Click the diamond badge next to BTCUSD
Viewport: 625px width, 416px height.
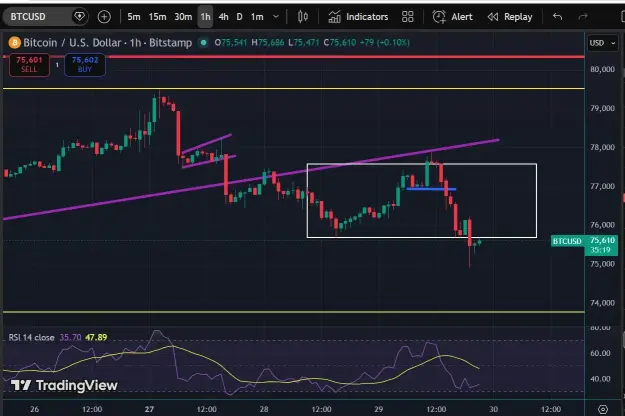(79, 17)
